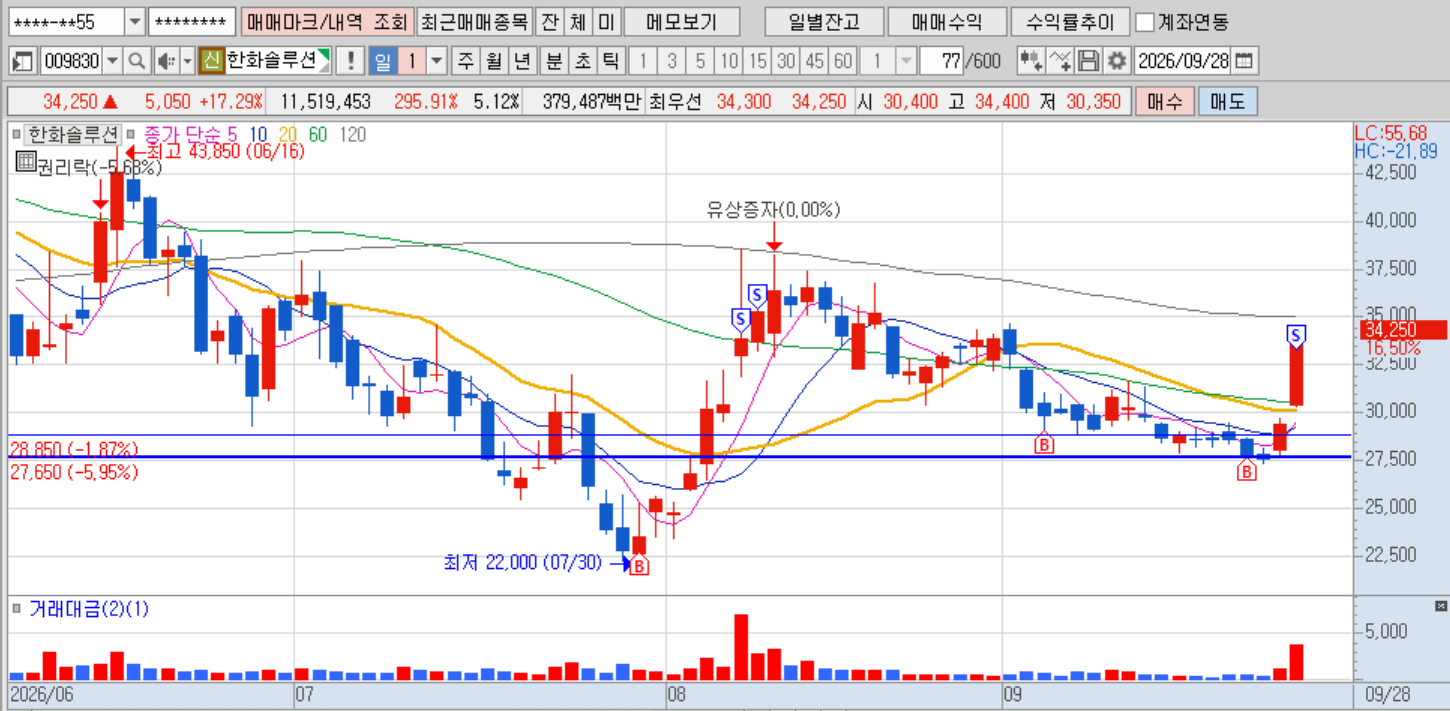Open stock search with magnifier icon
The height and width of the screenshot is (711, 1450).
[136, 61]
